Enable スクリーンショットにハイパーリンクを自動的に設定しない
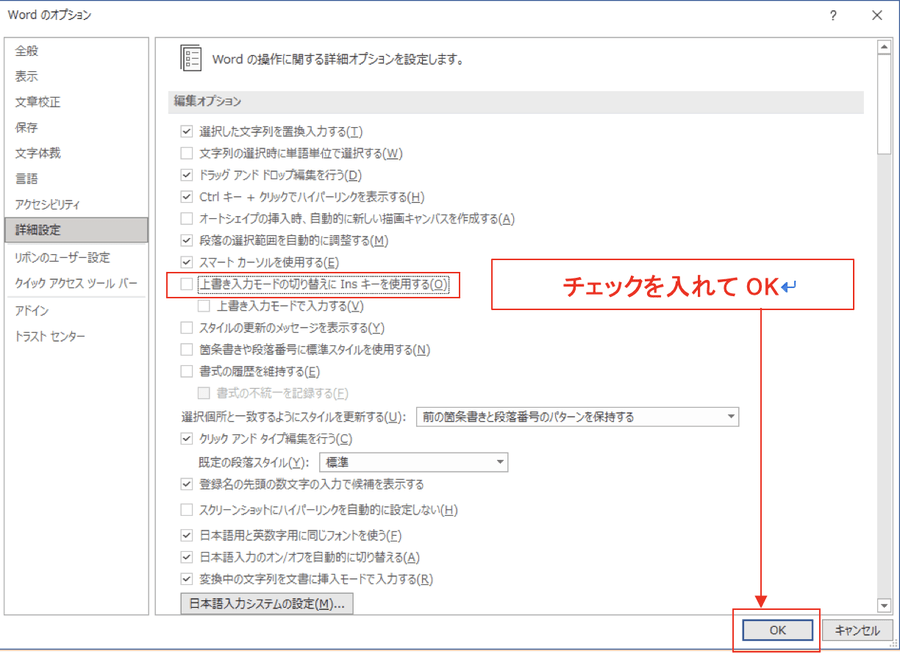900x654 pixels. pos(187,510)
